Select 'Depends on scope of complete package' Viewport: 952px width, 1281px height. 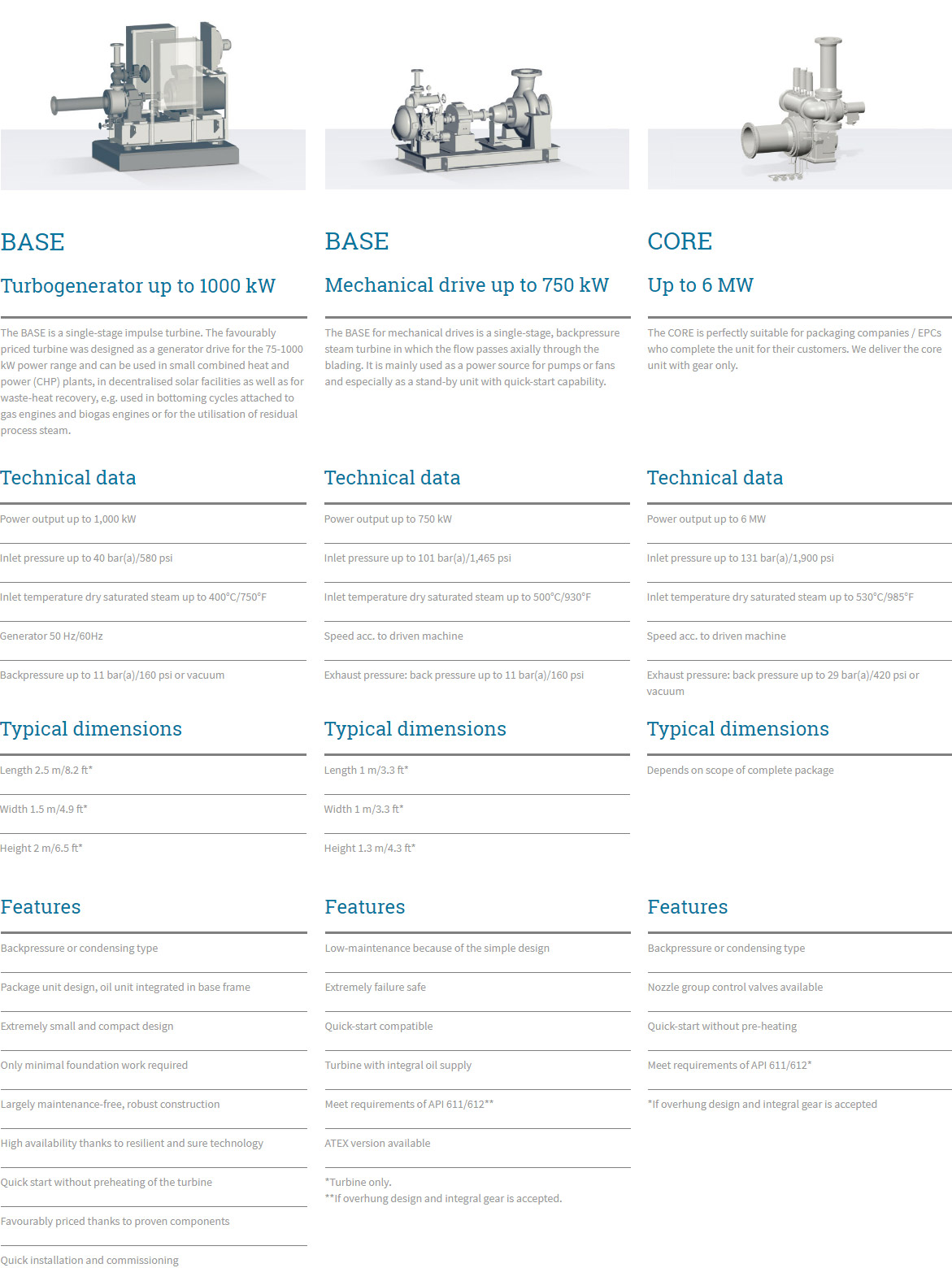click(741, 771)
